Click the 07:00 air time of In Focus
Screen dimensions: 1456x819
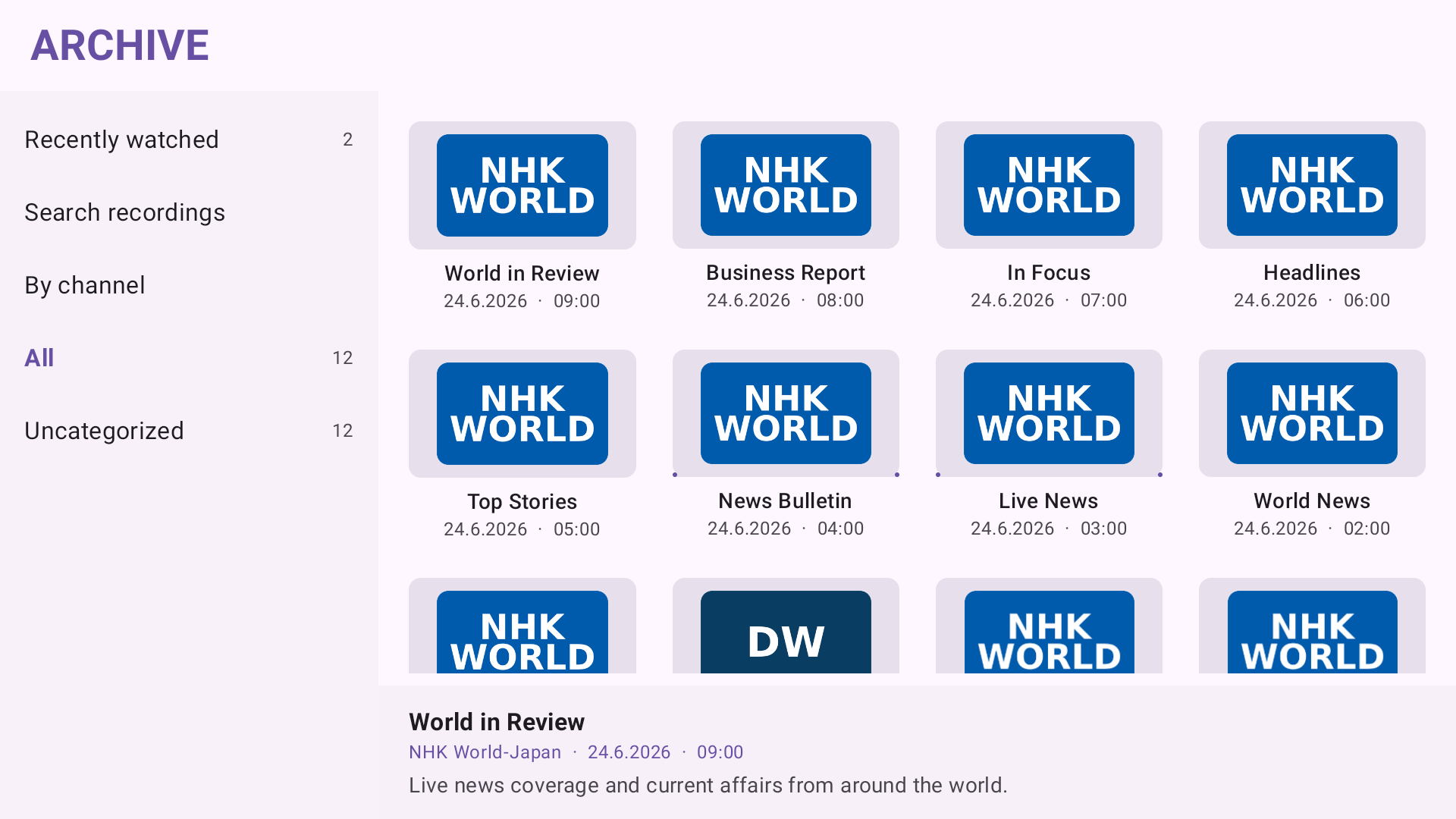pos(1103,300)
